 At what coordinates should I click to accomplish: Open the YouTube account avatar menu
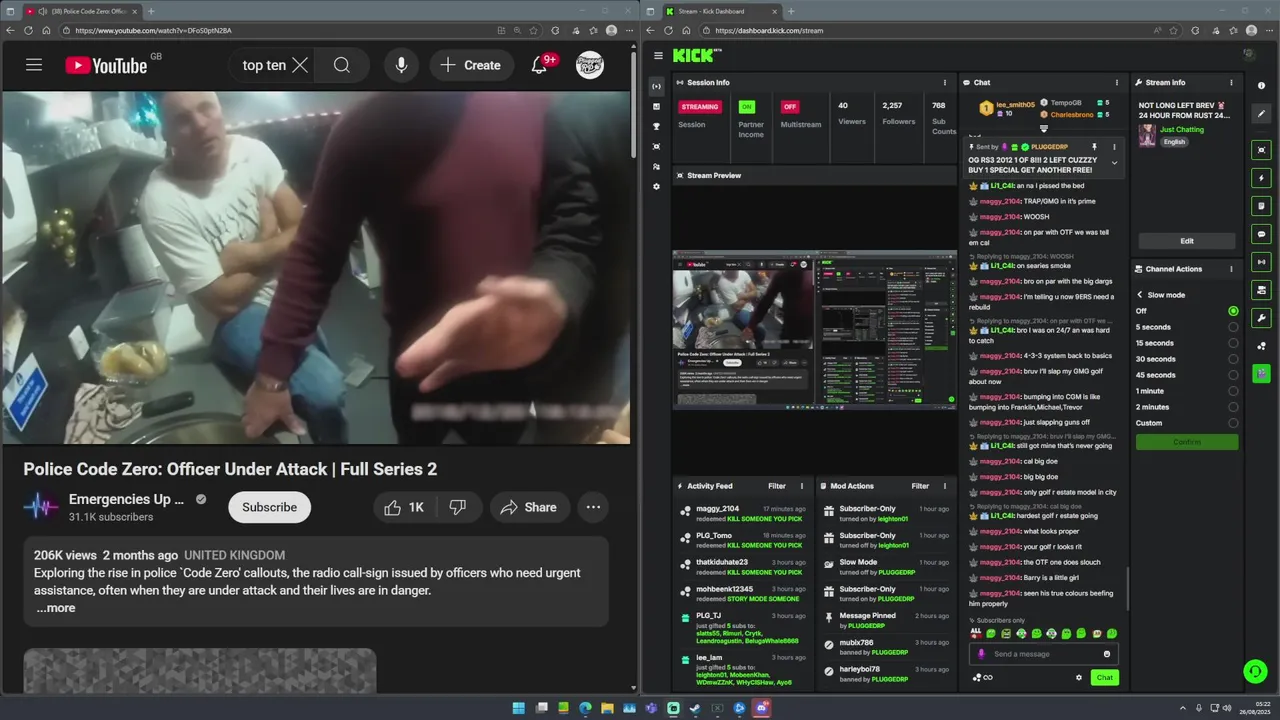tap(590, 65)
